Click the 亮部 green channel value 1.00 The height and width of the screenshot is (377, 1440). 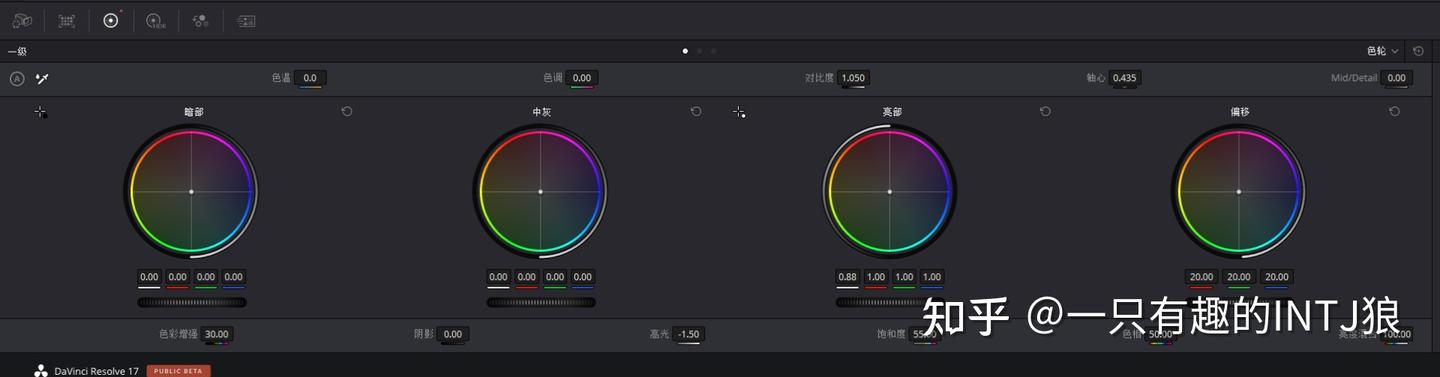[x=903, y=277]
